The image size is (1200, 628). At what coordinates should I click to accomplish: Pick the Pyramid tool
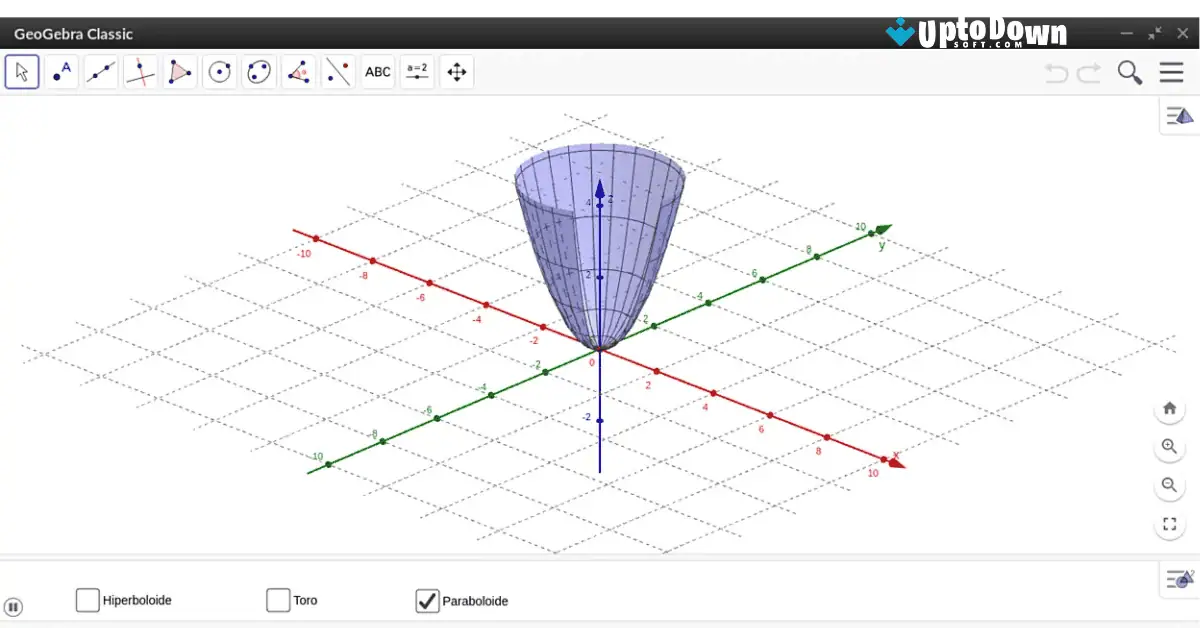pos(180,71)
